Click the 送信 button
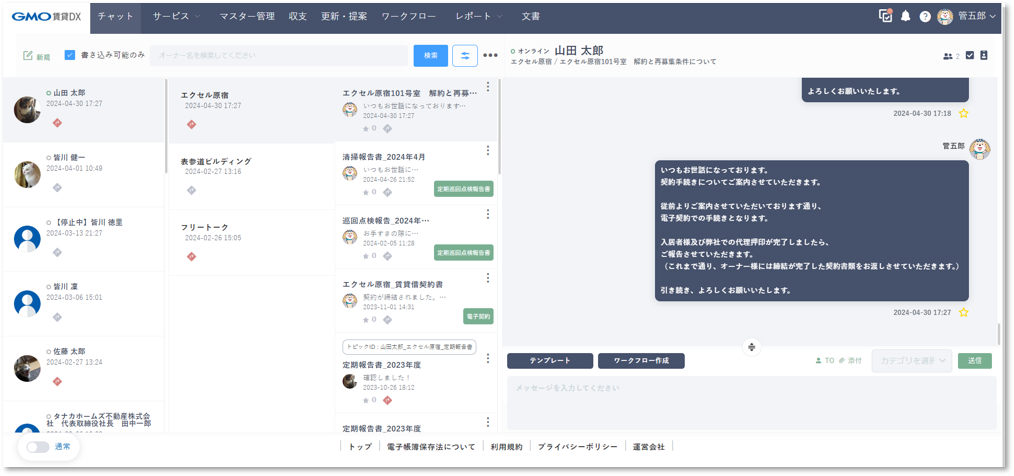 point(975,361)
